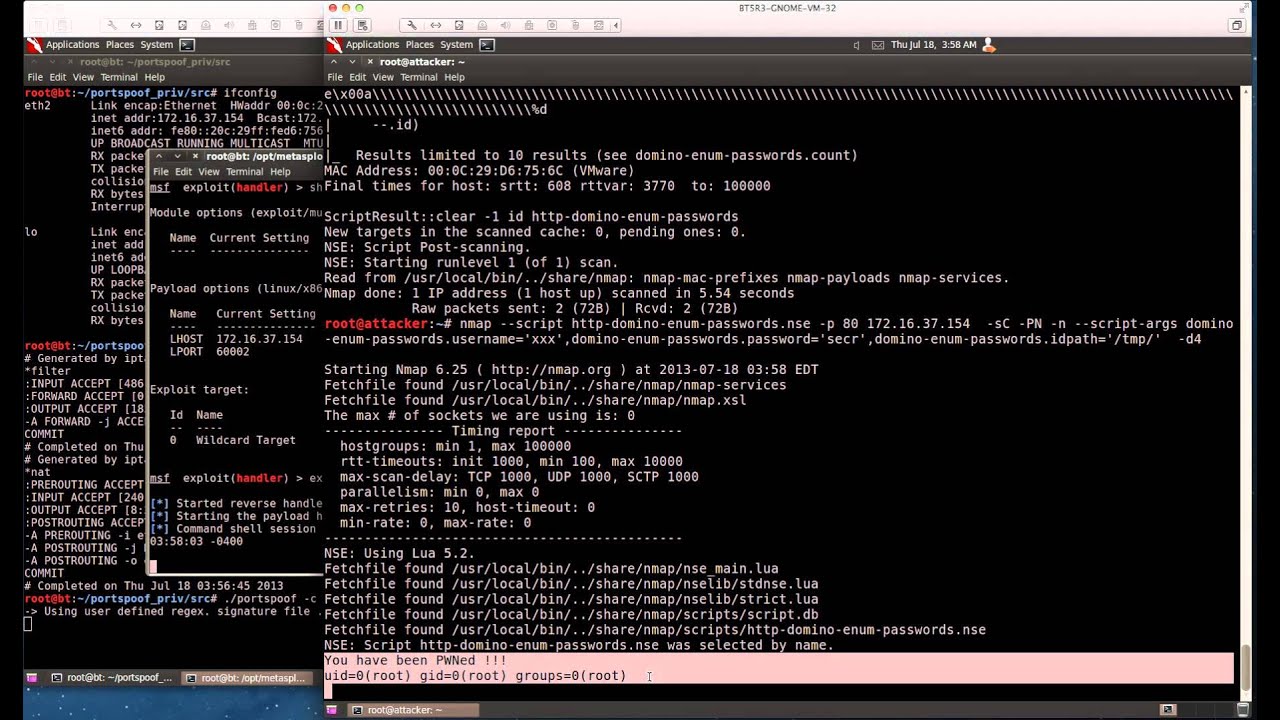Open File menu of portspoof_priv/src terminal
Viewport: 1280px width, 720px height.
pyautogui.click(x=35, y=77)
